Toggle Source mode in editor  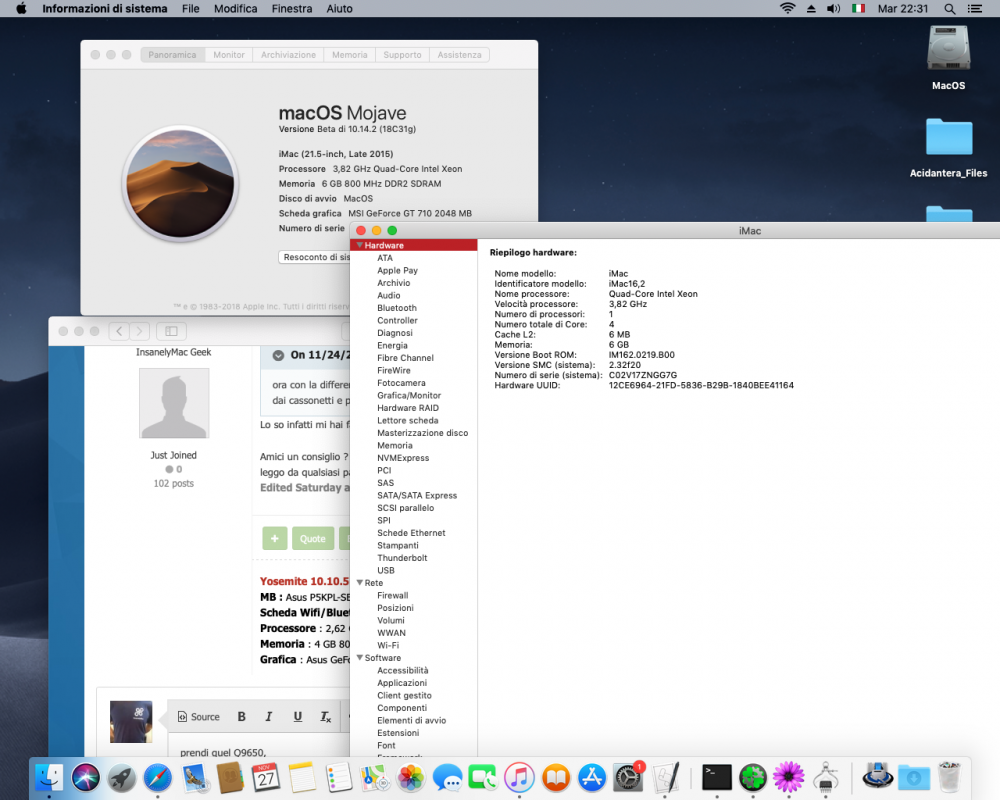click(x=198, y=716)
